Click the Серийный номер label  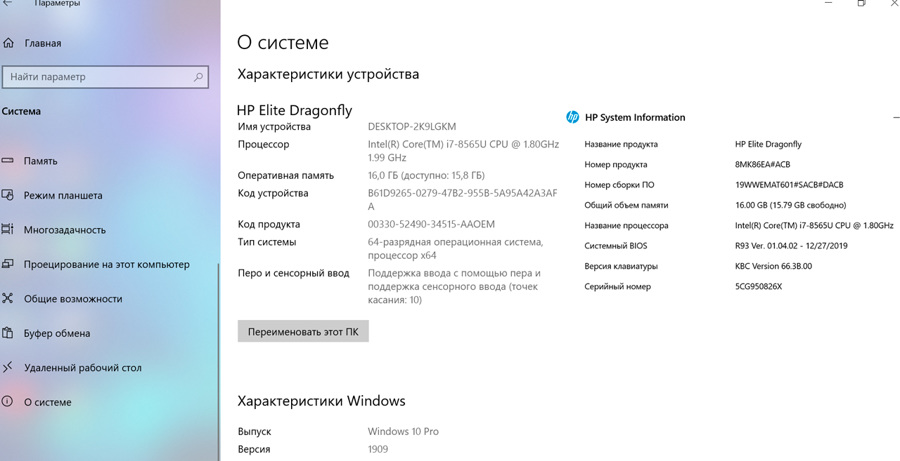tap(618, 286)
